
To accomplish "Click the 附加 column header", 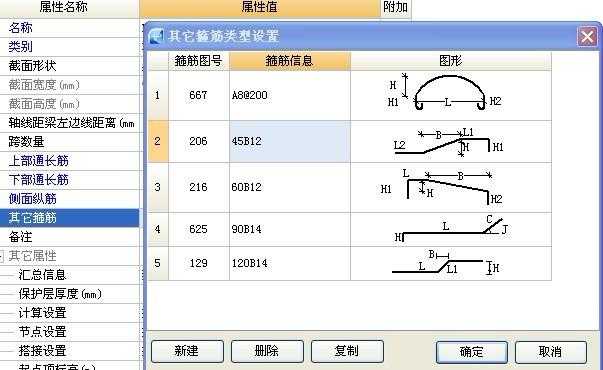I will tap(396, 8).
